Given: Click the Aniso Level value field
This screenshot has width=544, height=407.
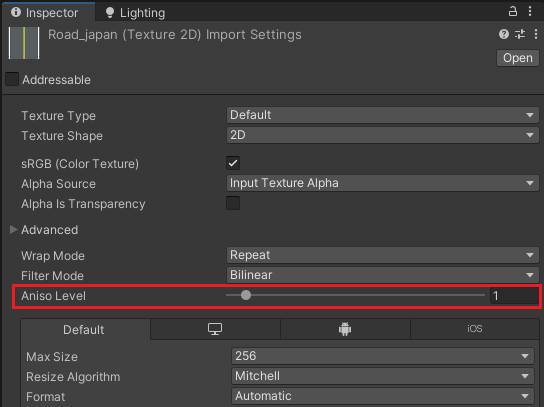Looking at the screenshot, I should pos(514,296).
